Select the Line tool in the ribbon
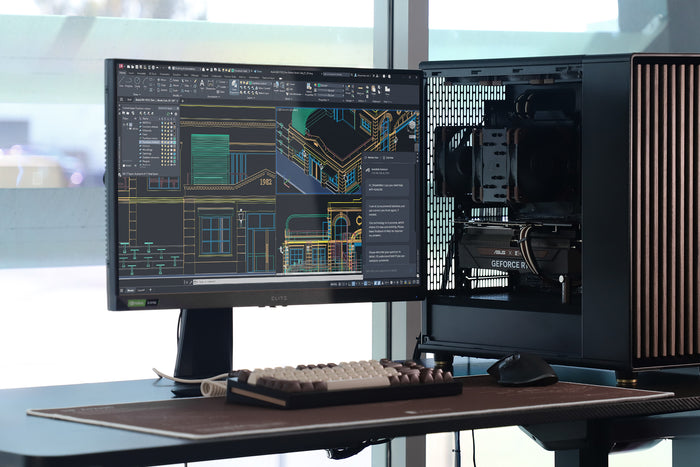The width and height of the screenshot is (700, 467). (x=124, y=83)
